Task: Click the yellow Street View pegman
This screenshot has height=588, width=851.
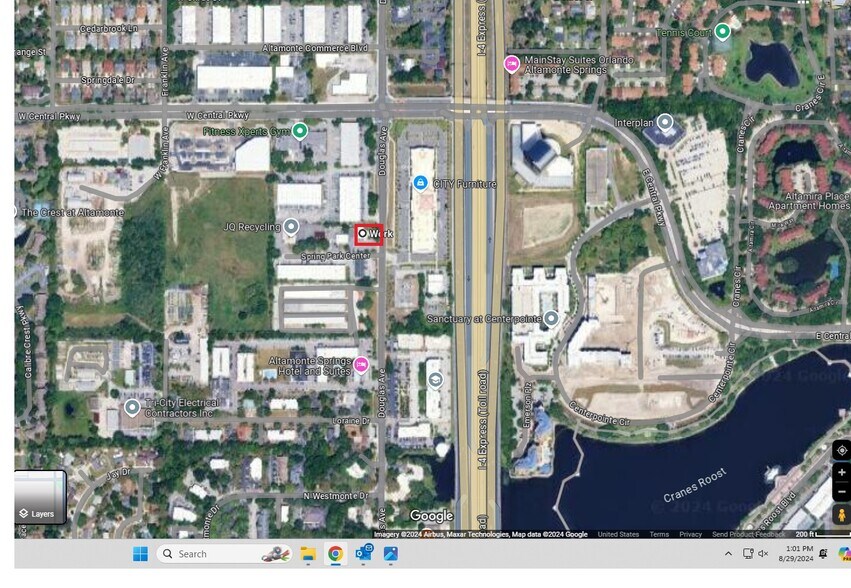Action: coord(842,514)
